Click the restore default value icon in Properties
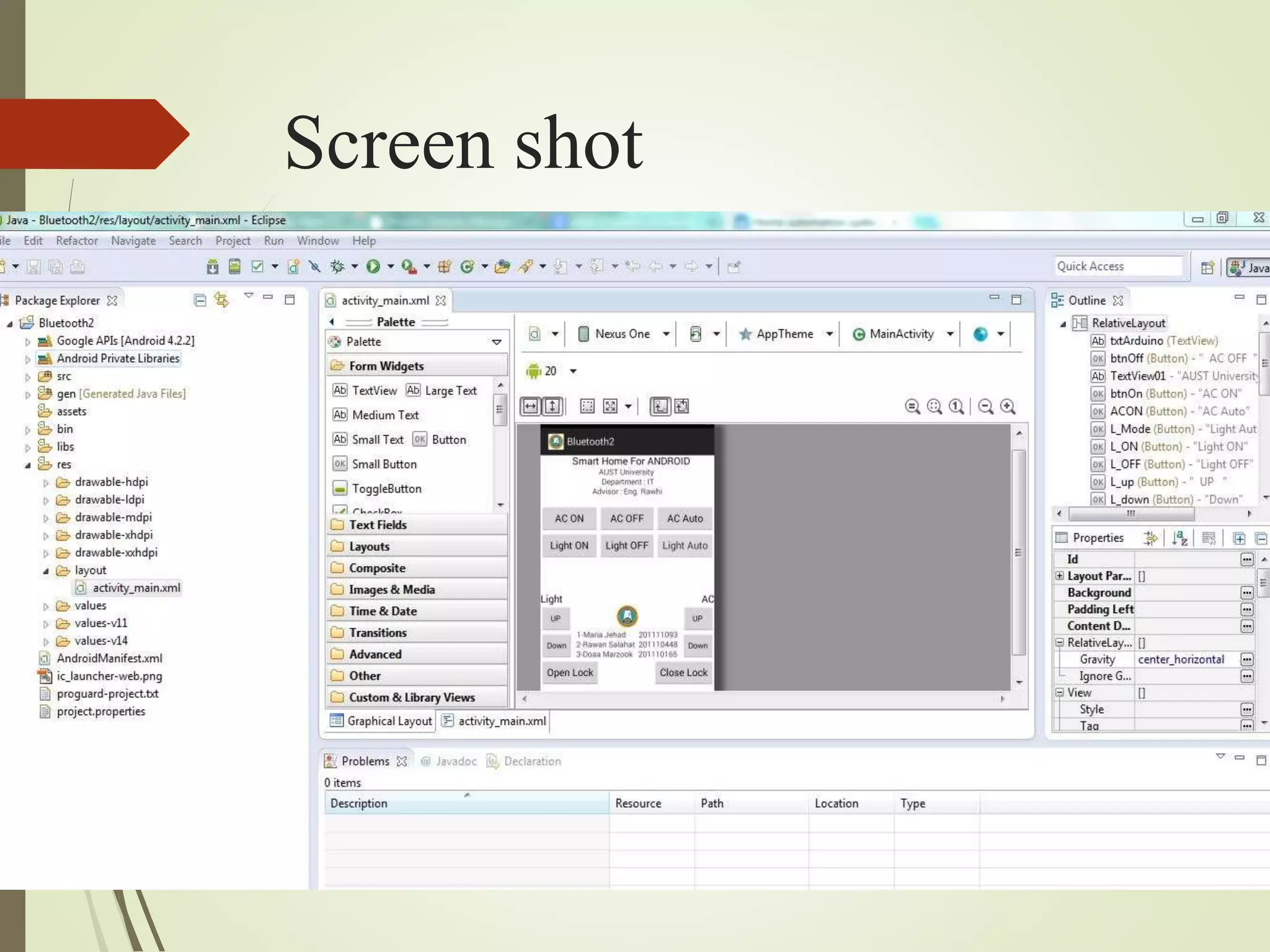The image size is (1270, 952). (1209, 538)
